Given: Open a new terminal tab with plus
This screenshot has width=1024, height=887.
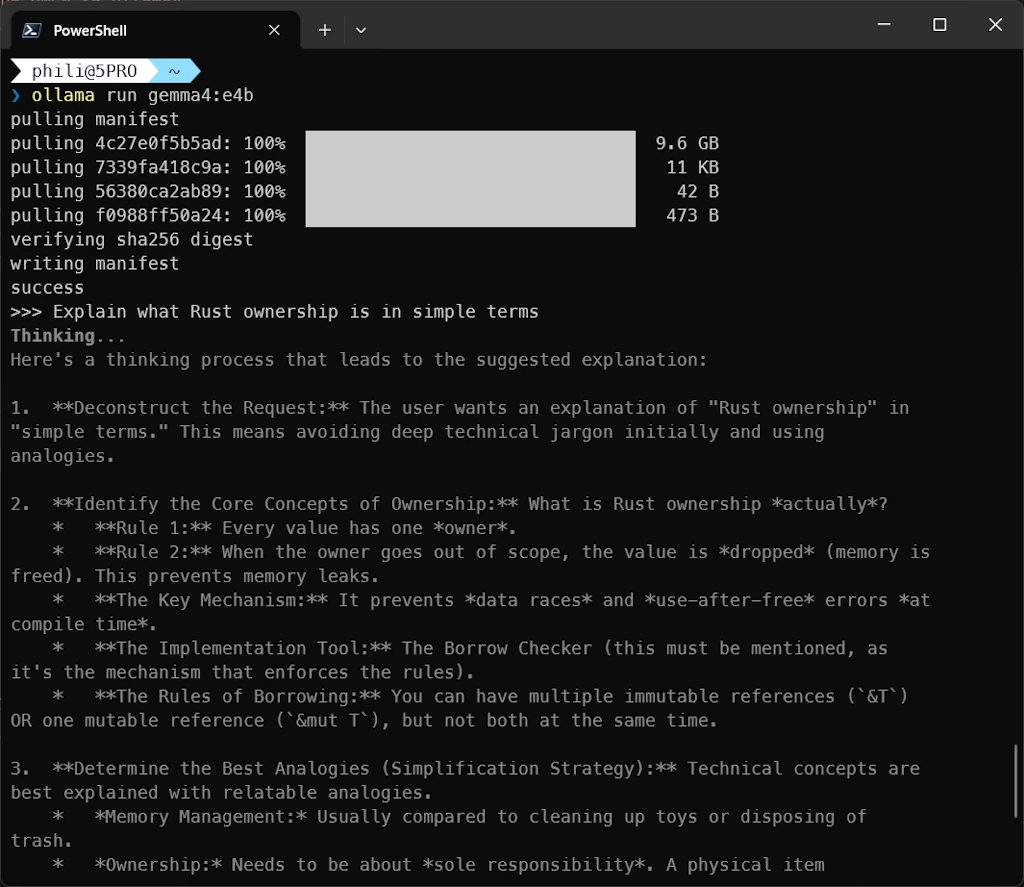Looking at the screenshot, I should [x=325, y=30].
